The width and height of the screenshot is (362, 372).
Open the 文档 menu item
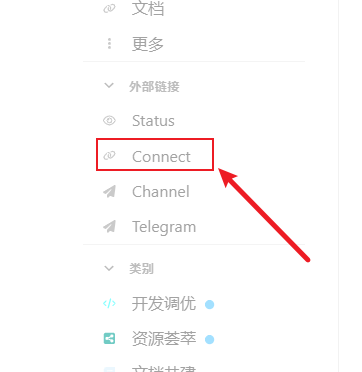tap(148, 9)
